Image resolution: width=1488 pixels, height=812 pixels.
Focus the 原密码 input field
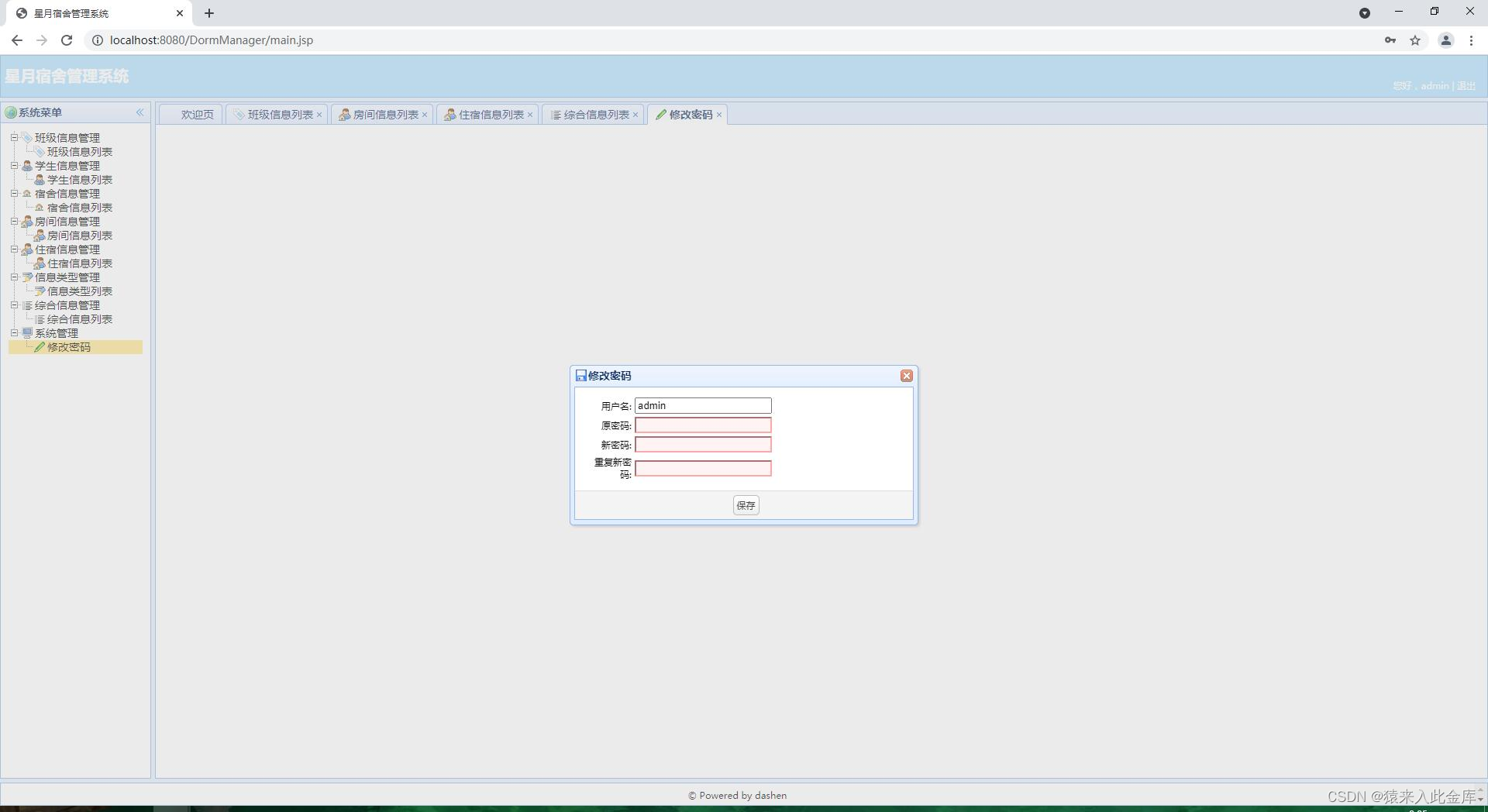pos(703,425)
